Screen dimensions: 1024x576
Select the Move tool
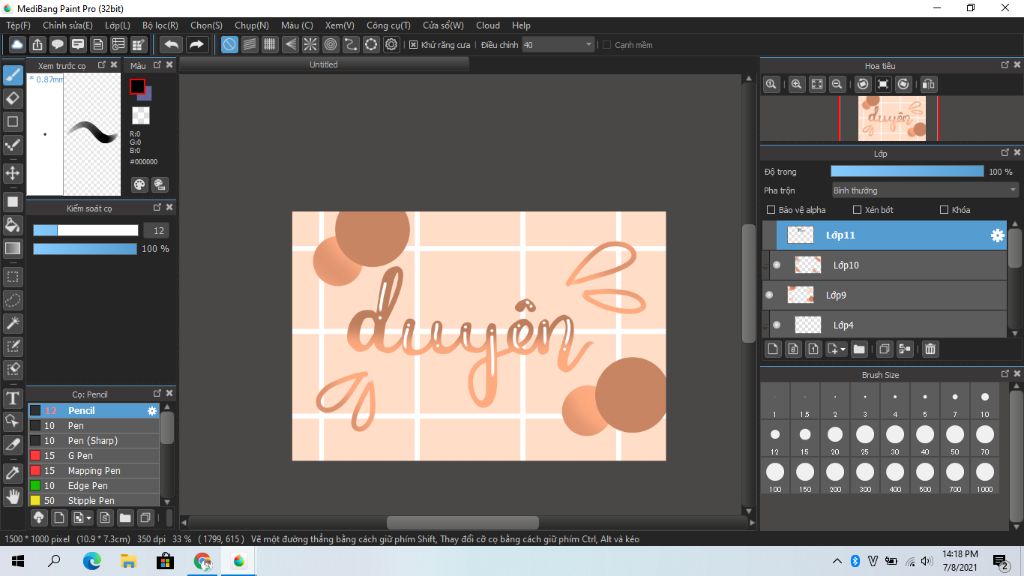[12, 173]
